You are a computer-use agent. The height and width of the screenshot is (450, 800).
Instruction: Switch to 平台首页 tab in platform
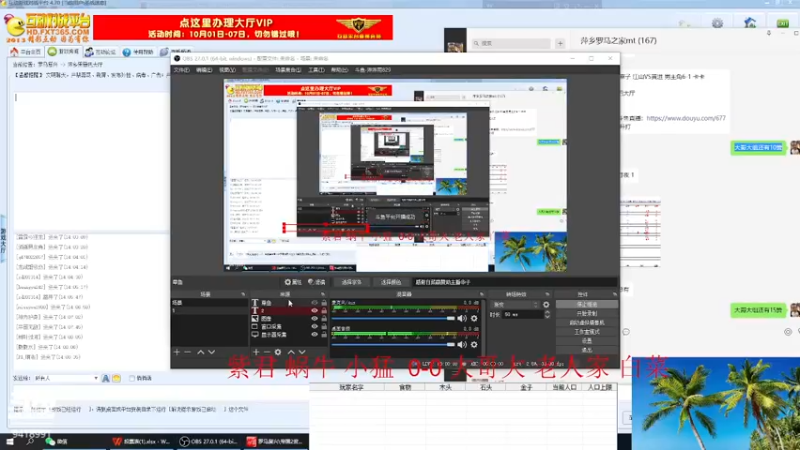click(x=27, y=52)
